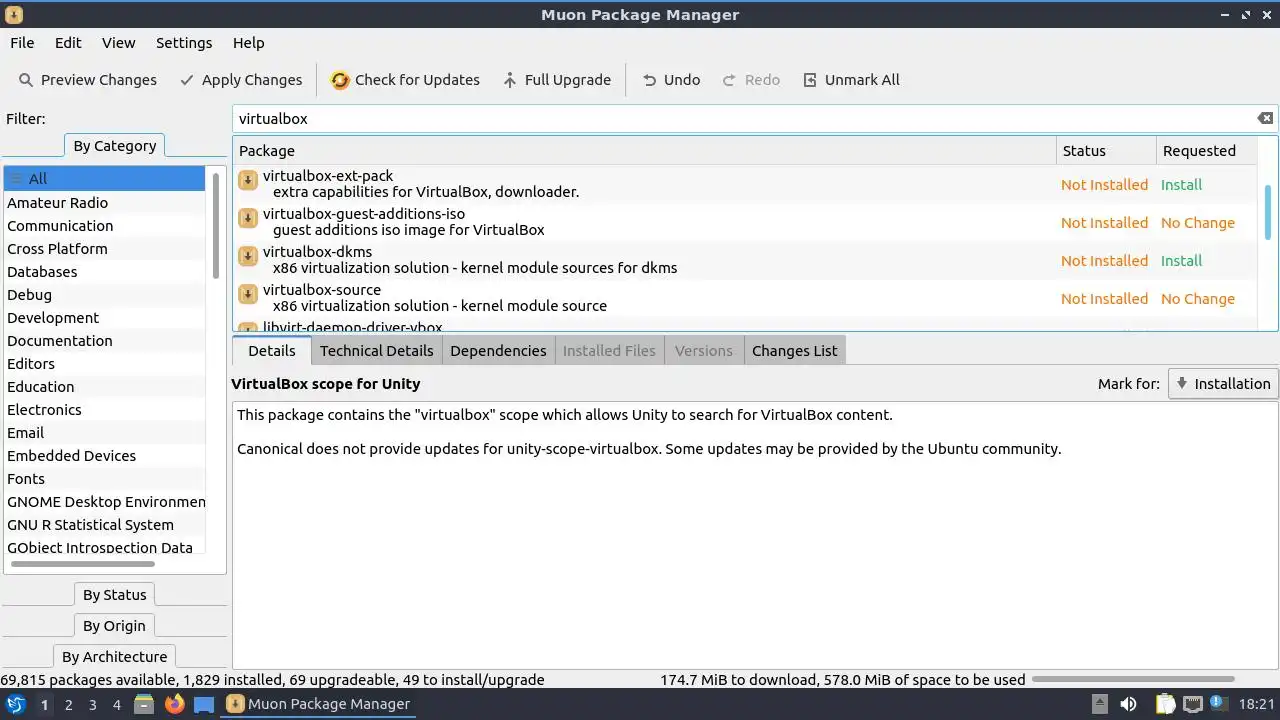Image resolution: width=1280 pixels, height=720 pixels.
Task: Switch to virtual desktop 2
Action: (x=68, y=704)
